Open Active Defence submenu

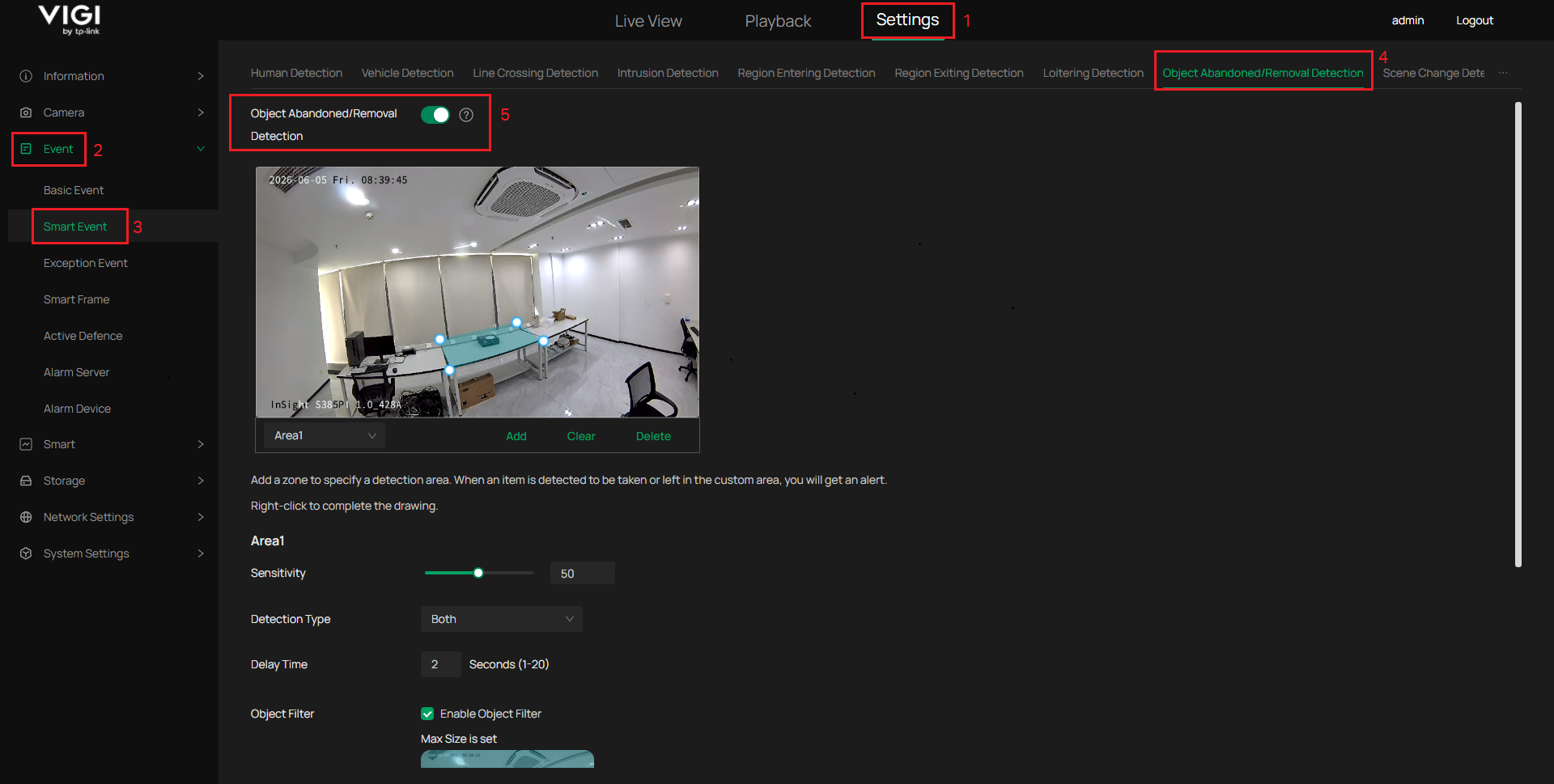(x=83, y=336)
